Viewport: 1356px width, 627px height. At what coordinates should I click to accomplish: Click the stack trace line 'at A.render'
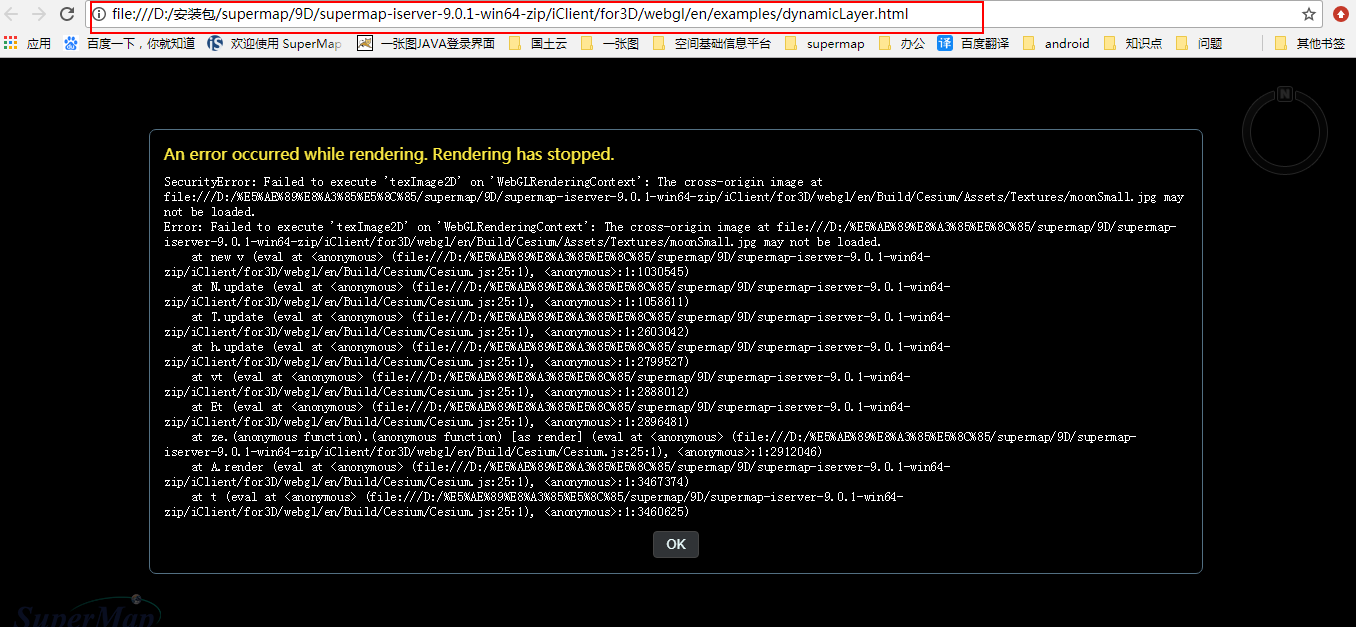[x=557, y=474]
